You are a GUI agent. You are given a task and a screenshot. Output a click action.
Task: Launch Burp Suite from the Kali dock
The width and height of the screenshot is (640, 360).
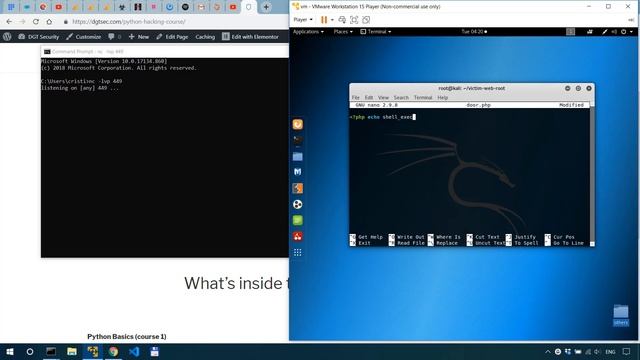[x=298, y=188]
